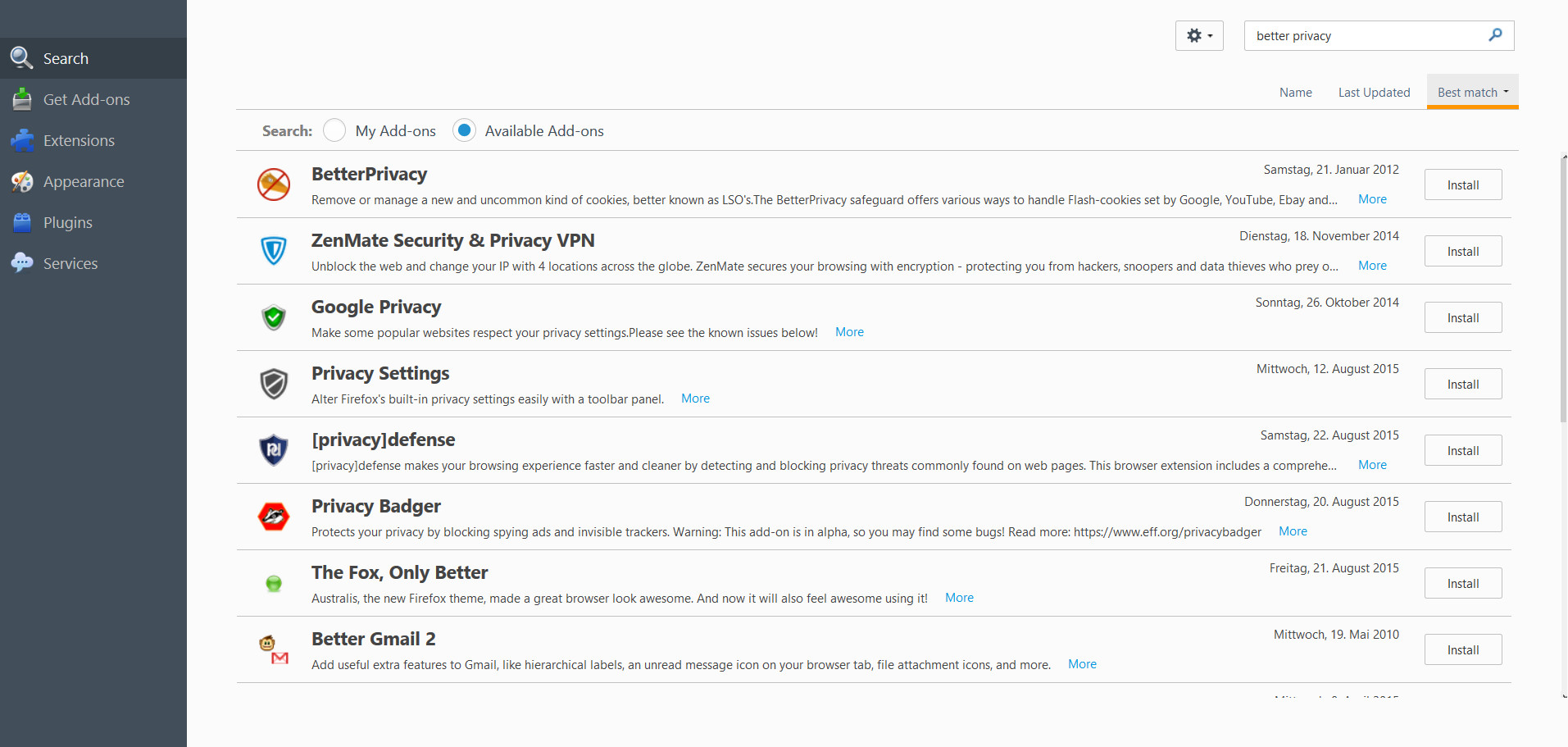Image resolution: width=1568 pixels, height=747 pixels.
Task: Open the gear tools dropdown menu
Action: 1199,36
